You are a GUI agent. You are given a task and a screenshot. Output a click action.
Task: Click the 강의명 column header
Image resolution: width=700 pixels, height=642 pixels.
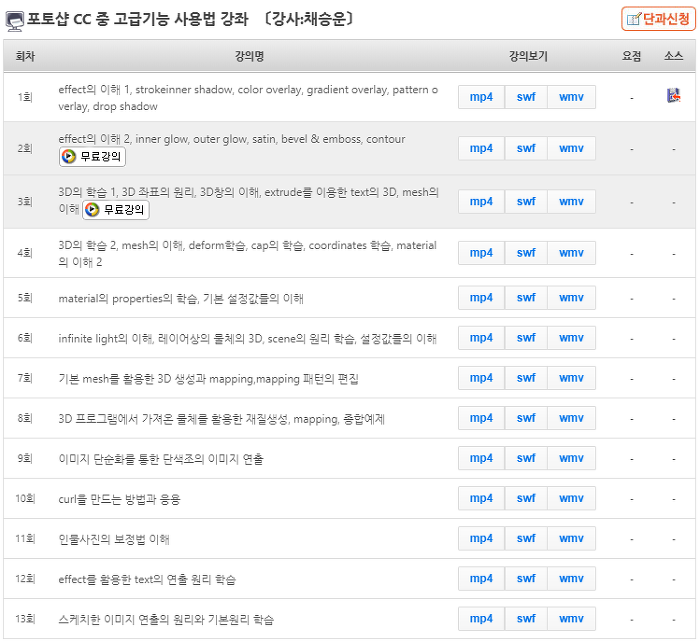[x=249, y=56]
